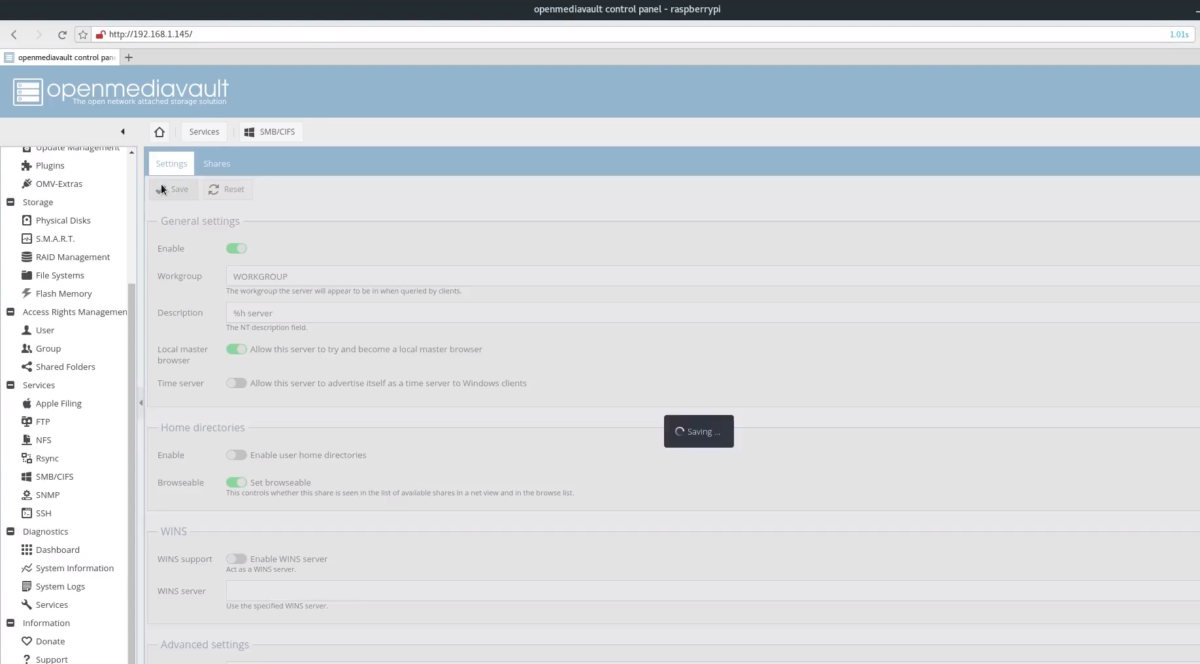1200x664 pixels.
Task: Open the S.M.A.R.T. icon entry
Action: (27, 239)
